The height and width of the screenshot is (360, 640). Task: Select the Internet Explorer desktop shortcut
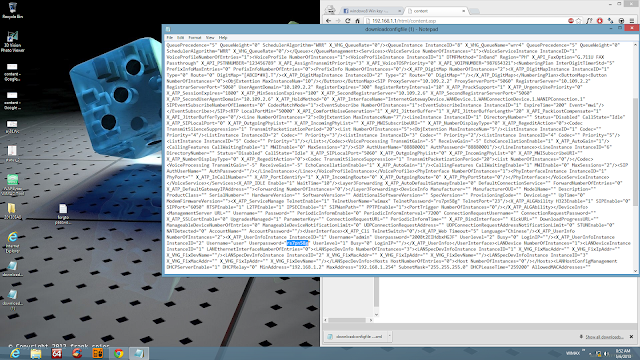pos(12,242)
